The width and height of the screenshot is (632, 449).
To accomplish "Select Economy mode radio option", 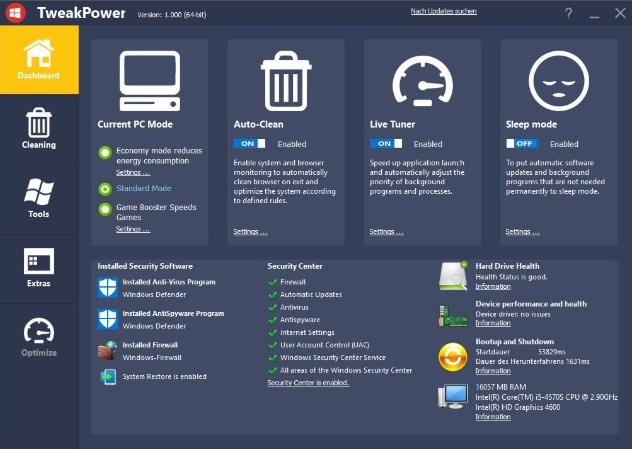I will [x=104, y=153].
